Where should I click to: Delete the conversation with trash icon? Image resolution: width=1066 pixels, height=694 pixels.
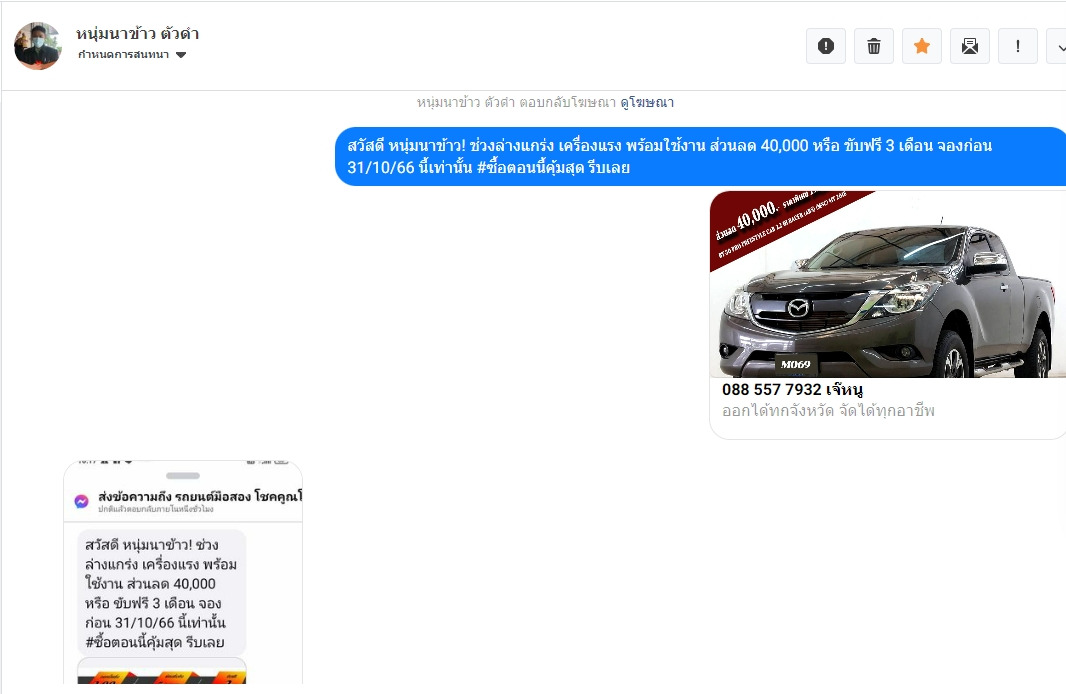(x=874, y=46)
